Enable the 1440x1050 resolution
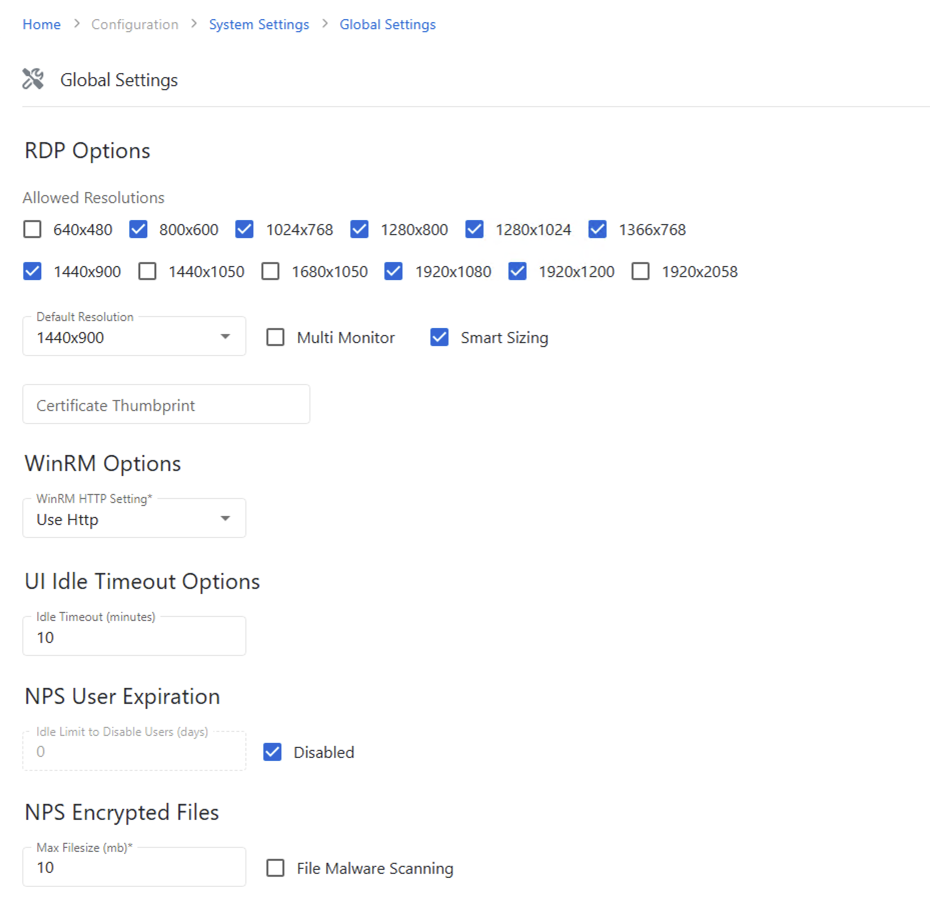The image size is (930, 902). click(x=148, y=271)
